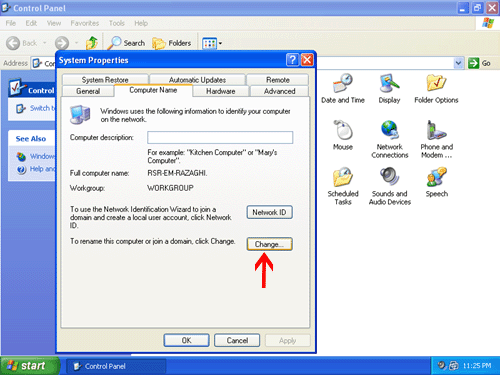The image size is (500, 375).
Task: Click the Change... button
Action: 269,244
